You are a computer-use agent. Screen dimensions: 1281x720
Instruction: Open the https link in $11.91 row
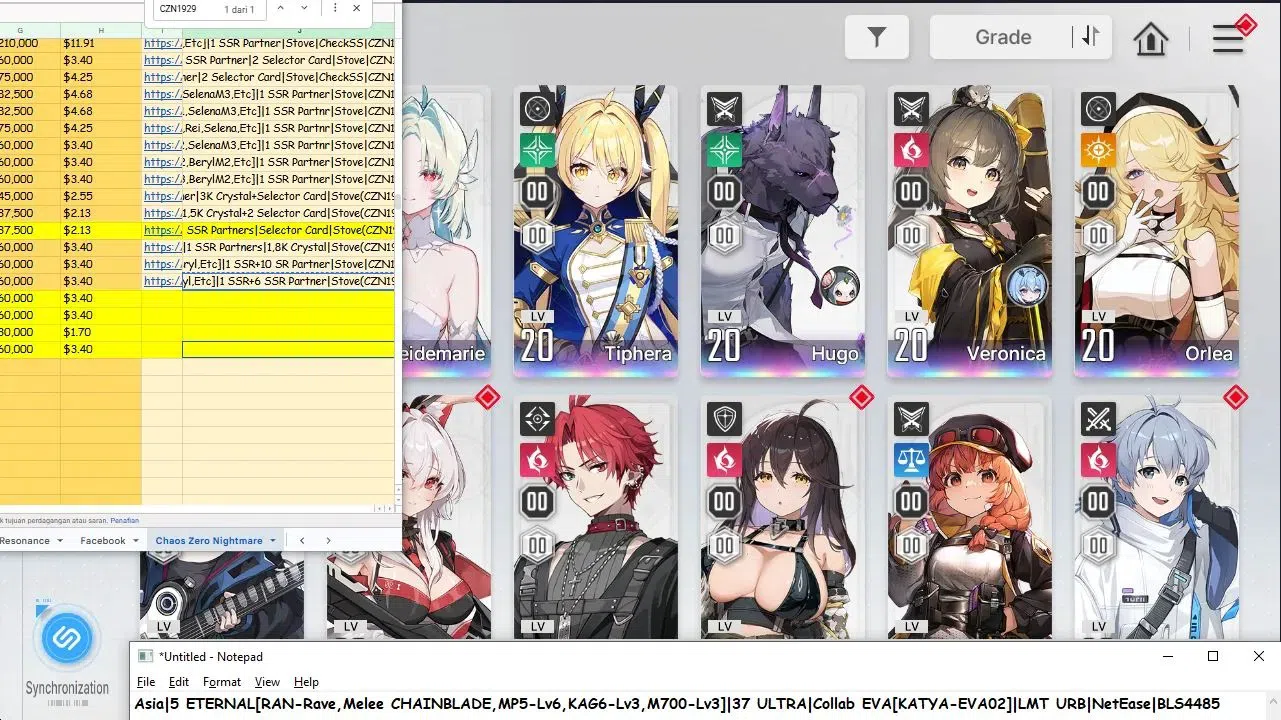pyautogui.click(x=163, y=43)
